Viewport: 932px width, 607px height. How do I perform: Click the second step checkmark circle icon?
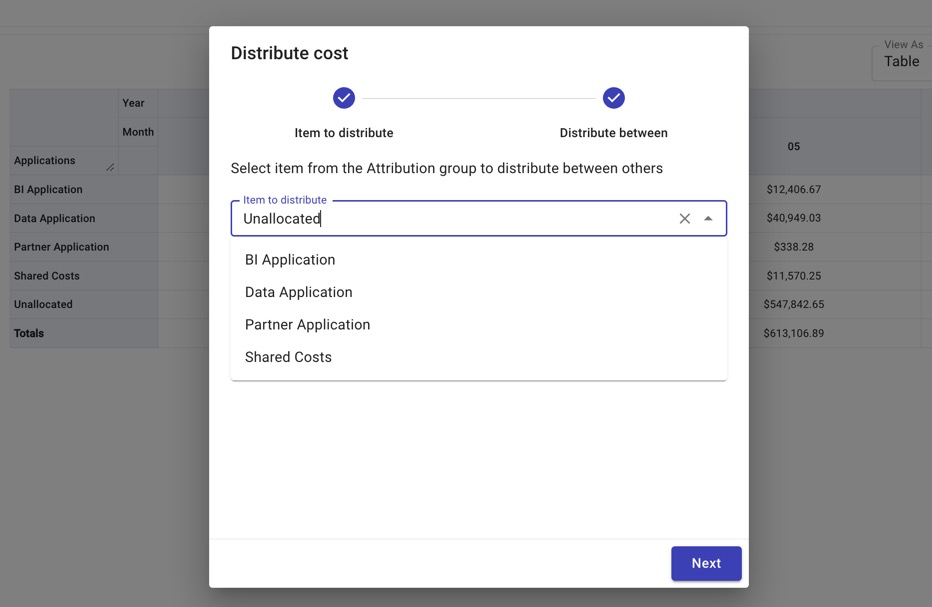613,98
